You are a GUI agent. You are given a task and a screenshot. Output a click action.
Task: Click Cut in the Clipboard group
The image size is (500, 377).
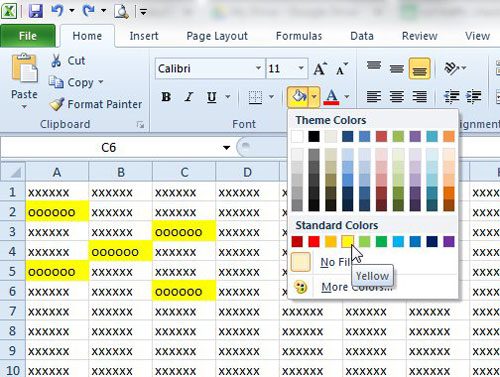[68, 61]
